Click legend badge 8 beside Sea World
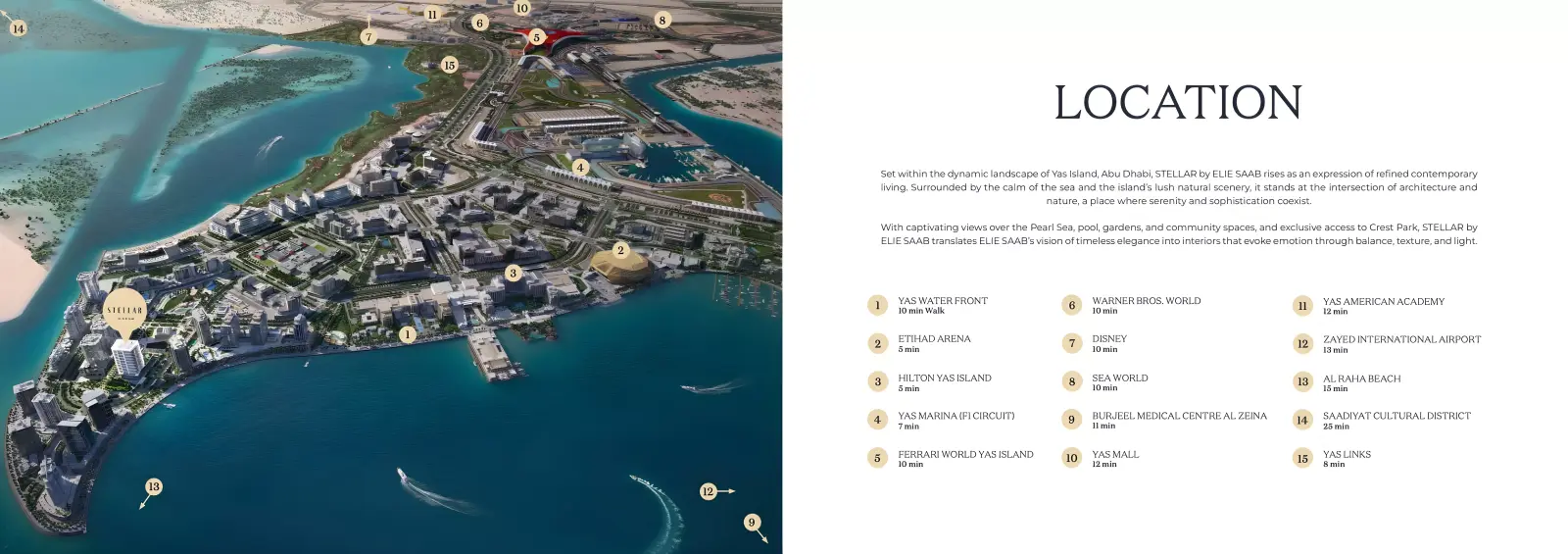This screenshot has height=554, width=1568. click(1071, 381)
